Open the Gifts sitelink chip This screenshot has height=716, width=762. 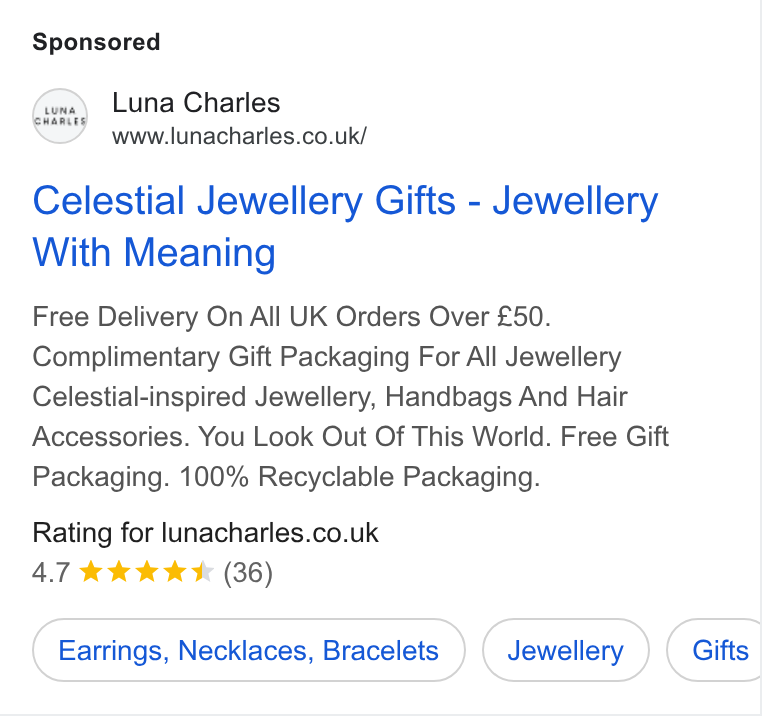point(715,650)
